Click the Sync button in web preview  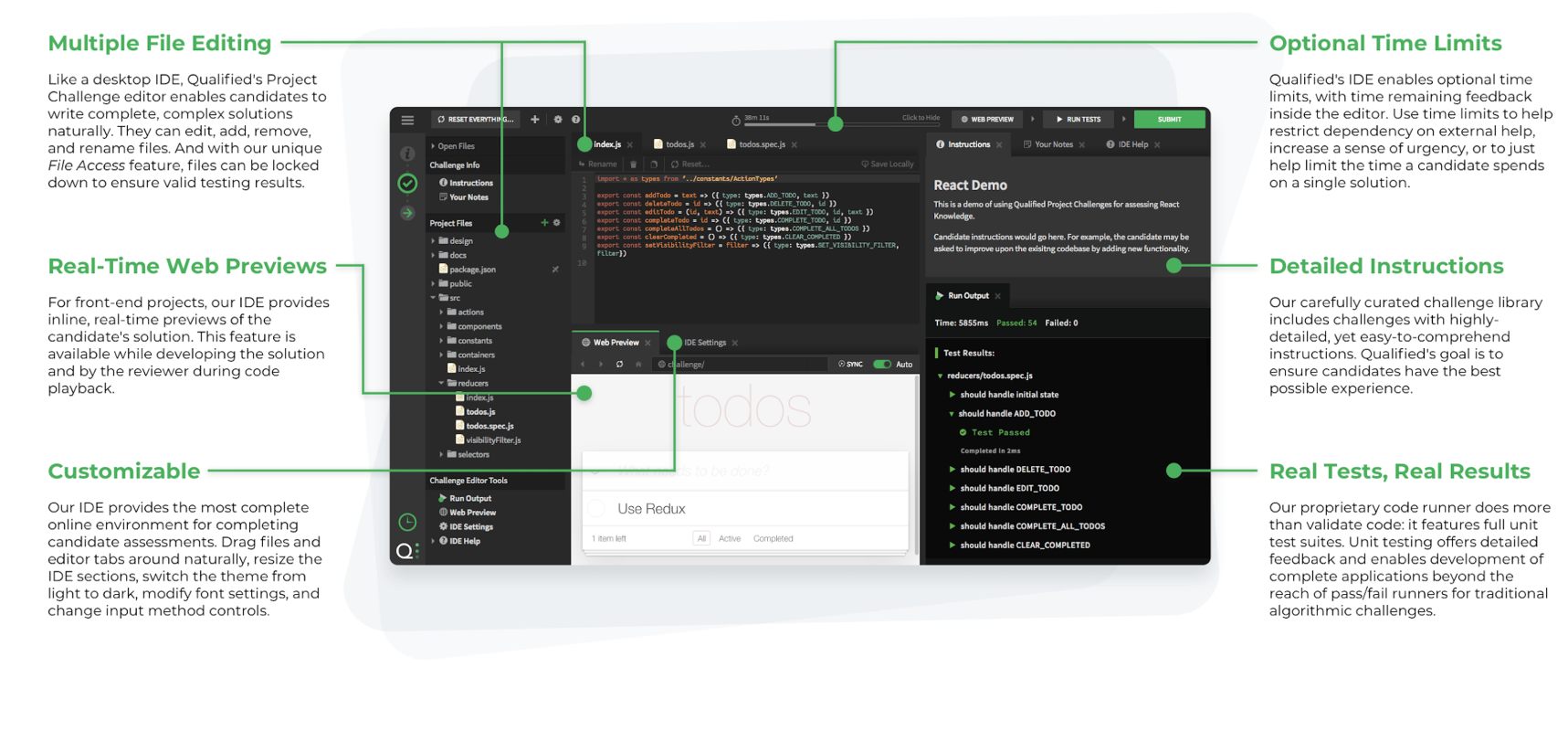[x=850, y=365]
